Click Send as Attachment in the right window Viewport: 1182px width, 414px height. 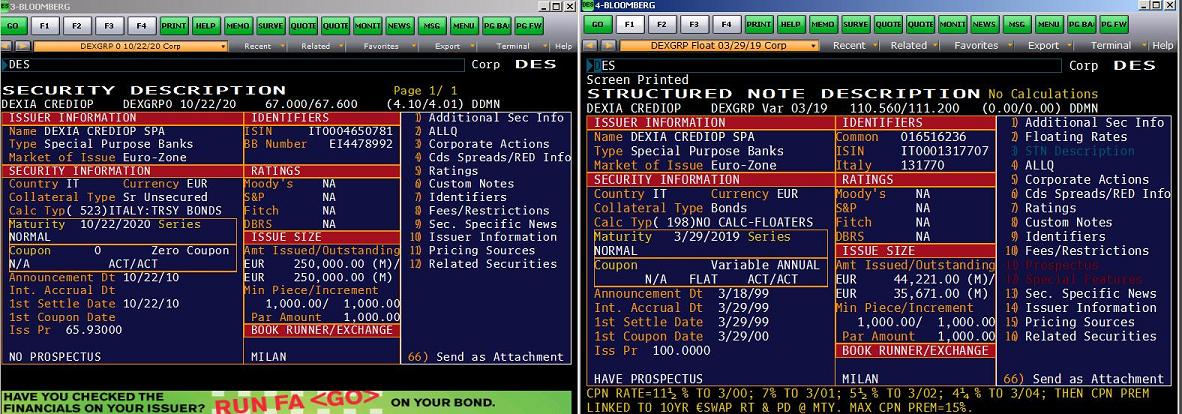[x=1097, y=379]
